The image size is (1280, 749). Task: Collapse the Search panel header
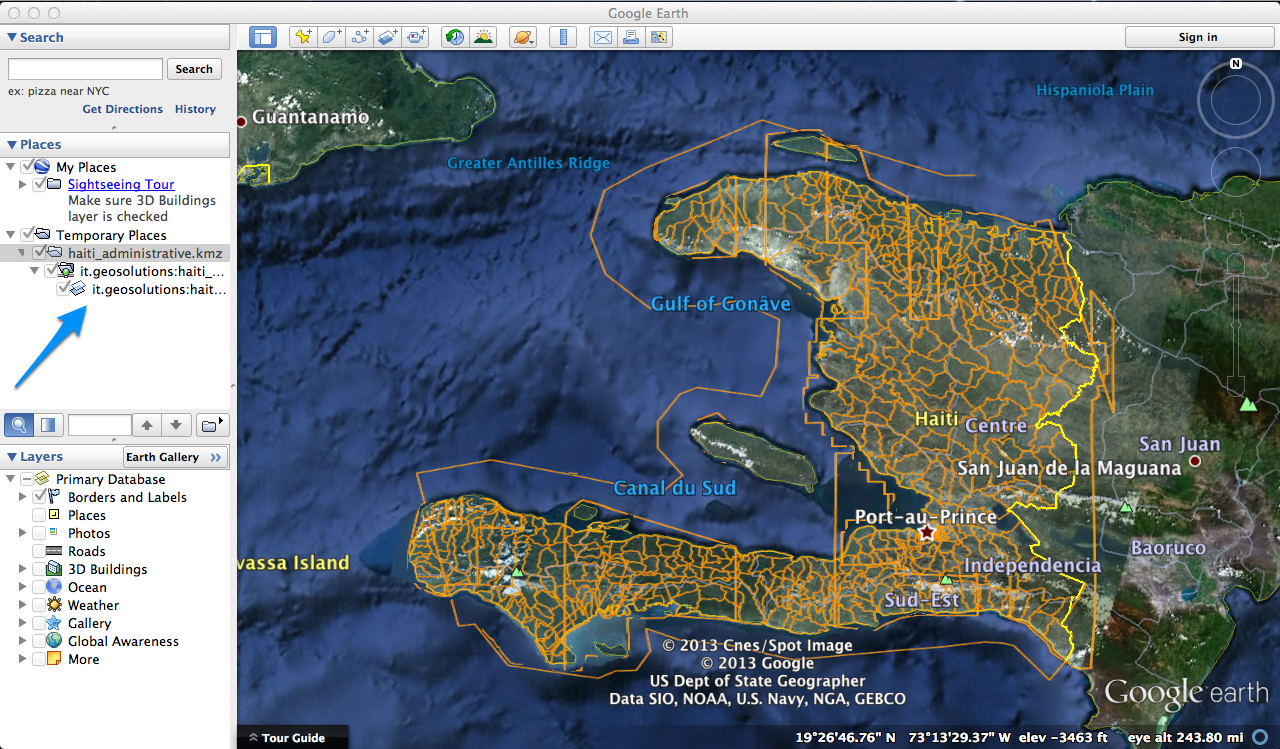(x=117, y=37)
